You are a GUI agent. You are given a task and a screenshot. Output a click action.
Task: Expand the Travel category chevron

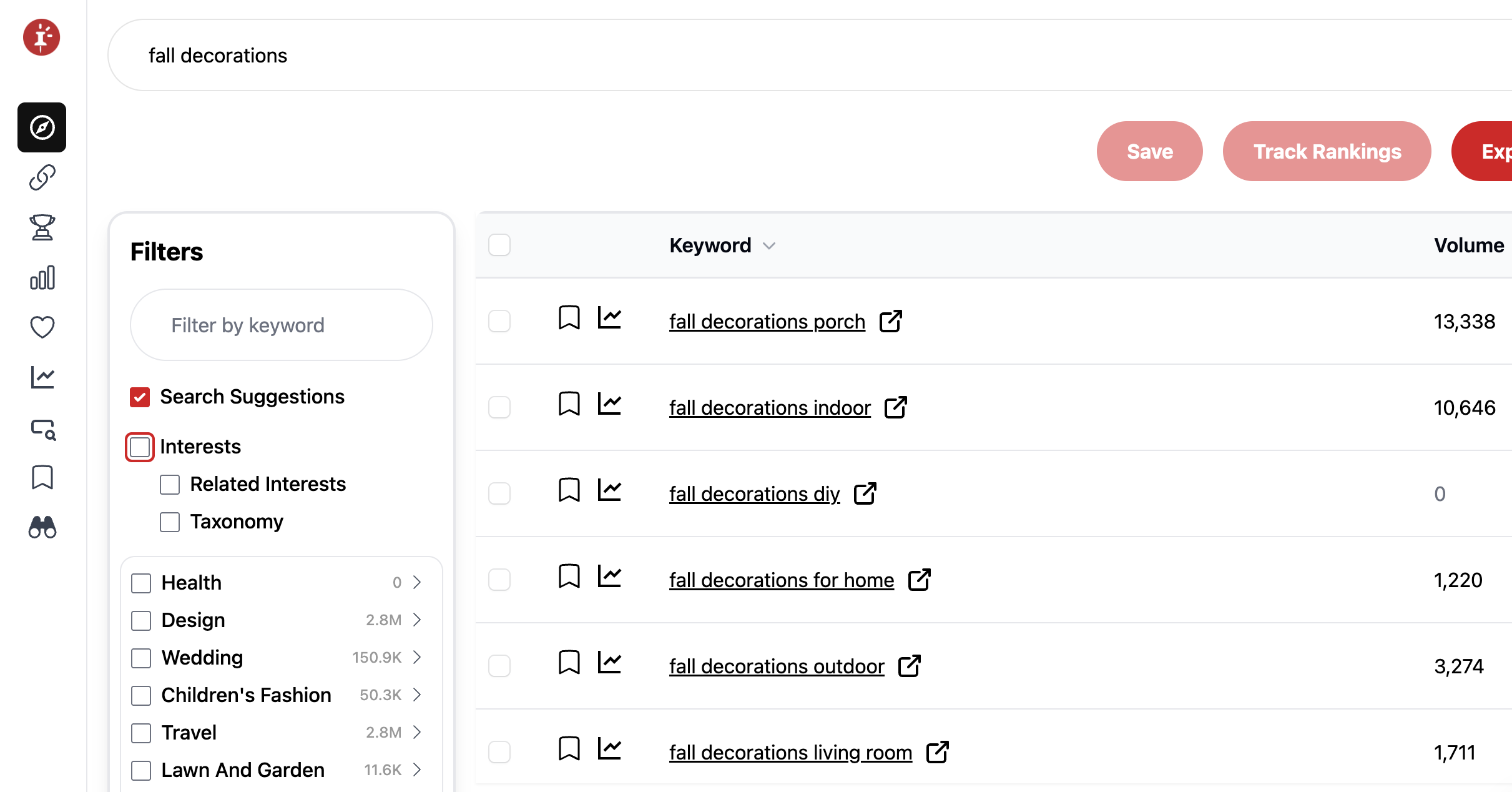(x=417, y=732)
